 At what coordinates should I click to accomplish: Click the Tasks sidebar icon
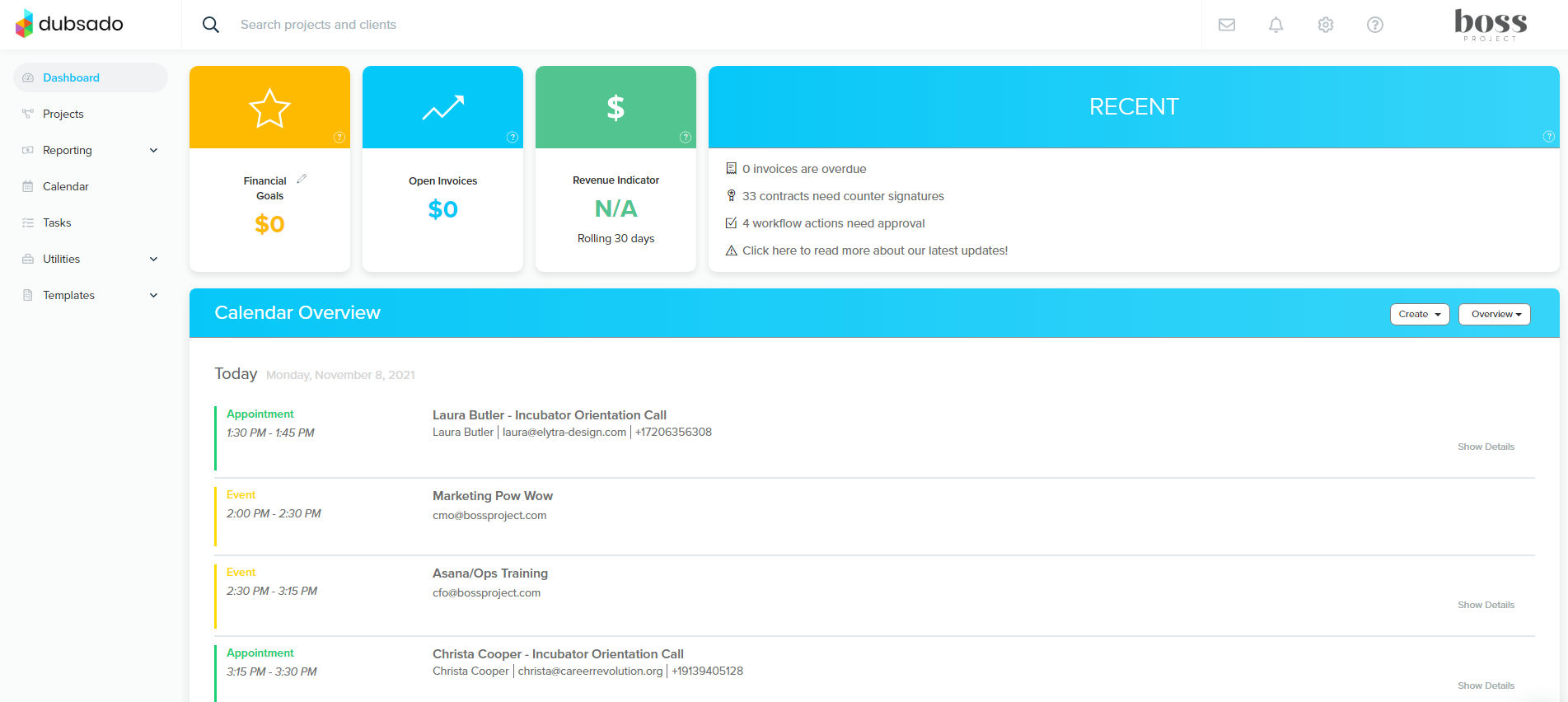28,222
